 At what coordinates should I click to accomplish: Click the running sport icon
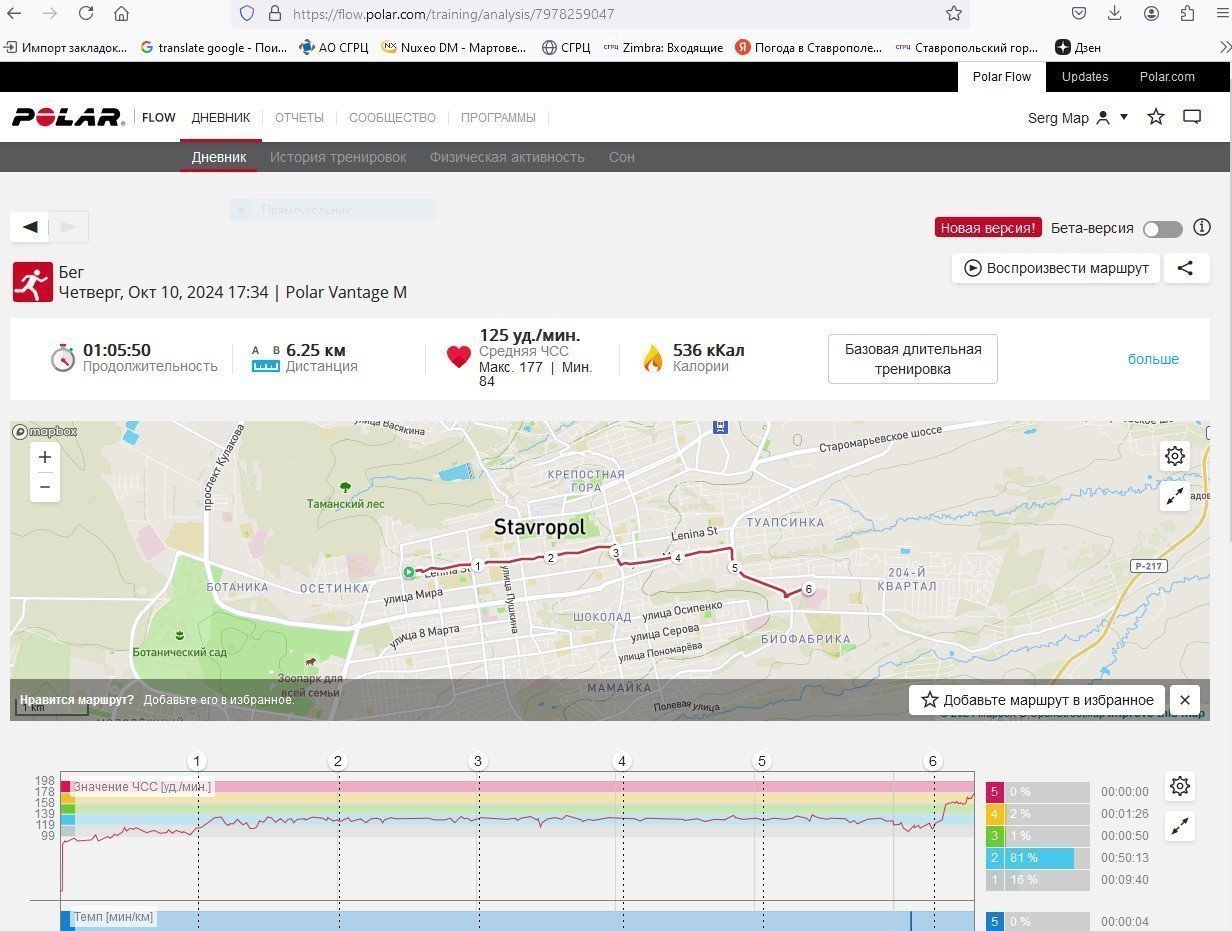click(32, 282)
